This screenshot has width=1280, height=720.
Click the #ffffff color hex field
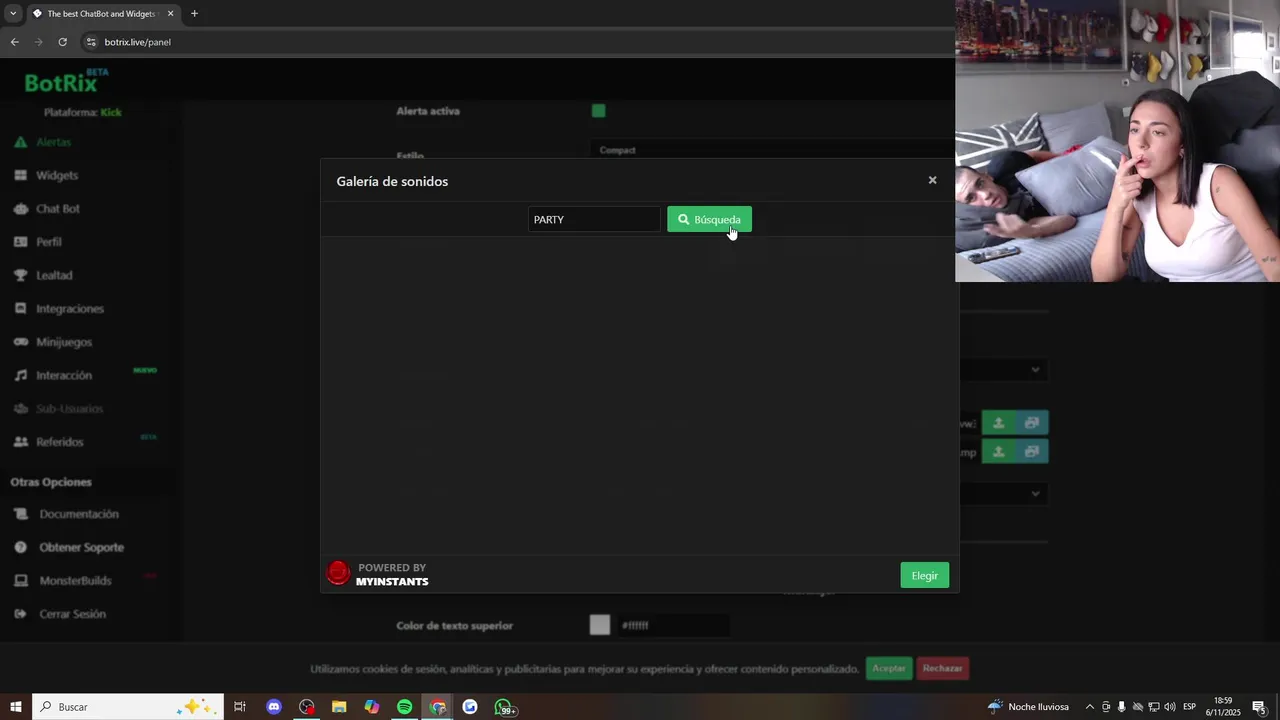[x=673, y=625]
